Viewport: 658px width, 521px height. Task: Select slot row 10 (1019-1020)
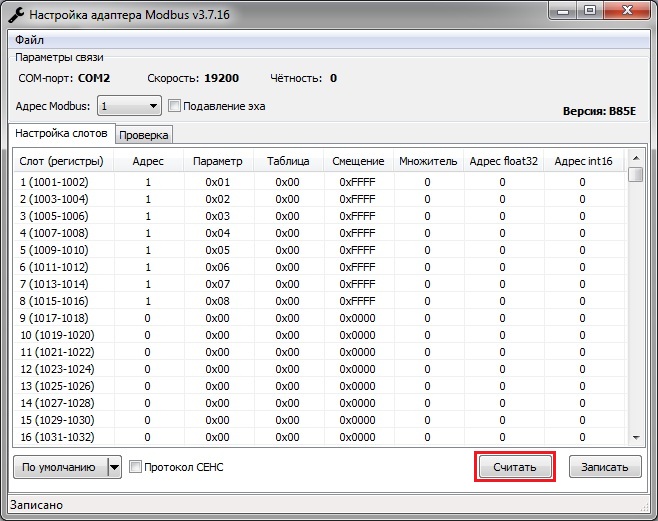[320, 335]
